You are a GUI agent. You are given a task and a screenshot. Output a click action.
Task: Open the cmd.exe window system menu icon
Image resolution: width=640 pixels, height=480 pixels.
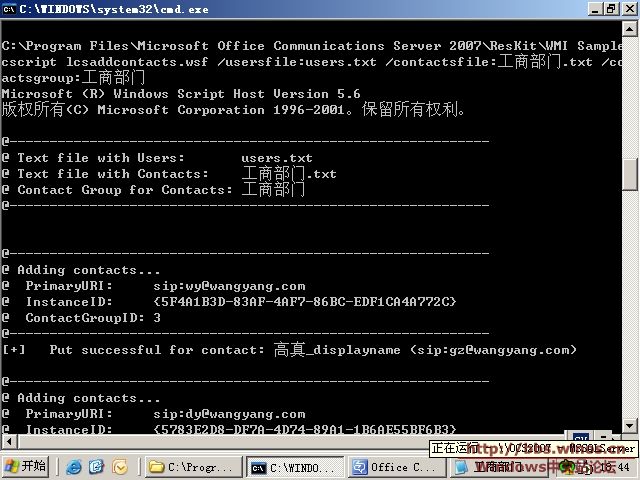tap(9, 8)
